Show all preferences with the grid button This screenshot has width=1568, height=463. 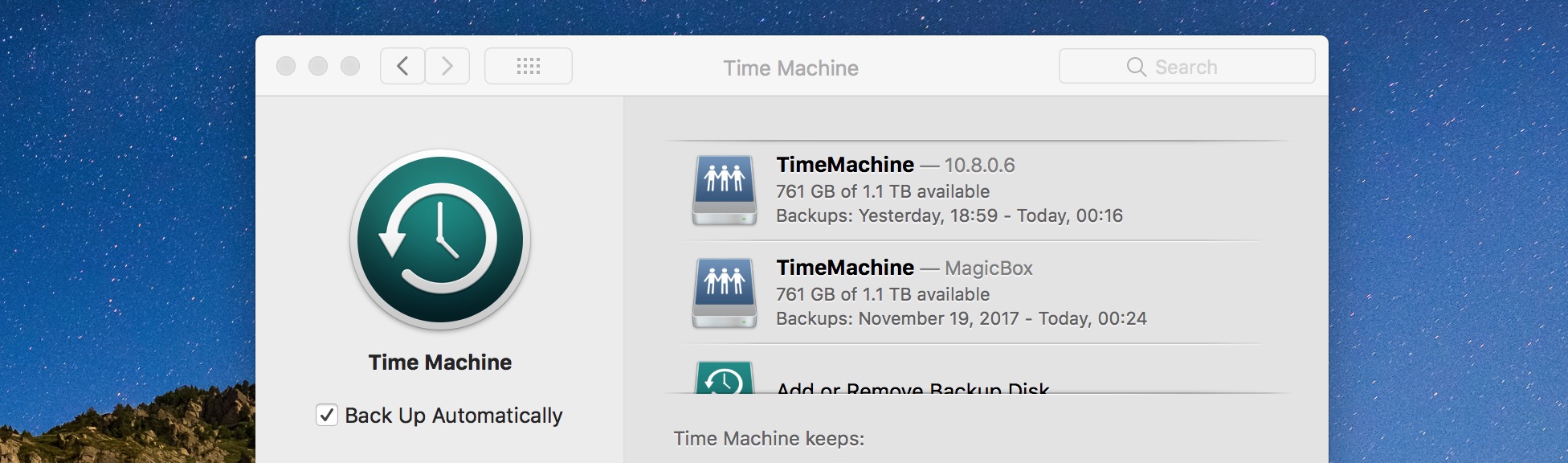[529, 66]
